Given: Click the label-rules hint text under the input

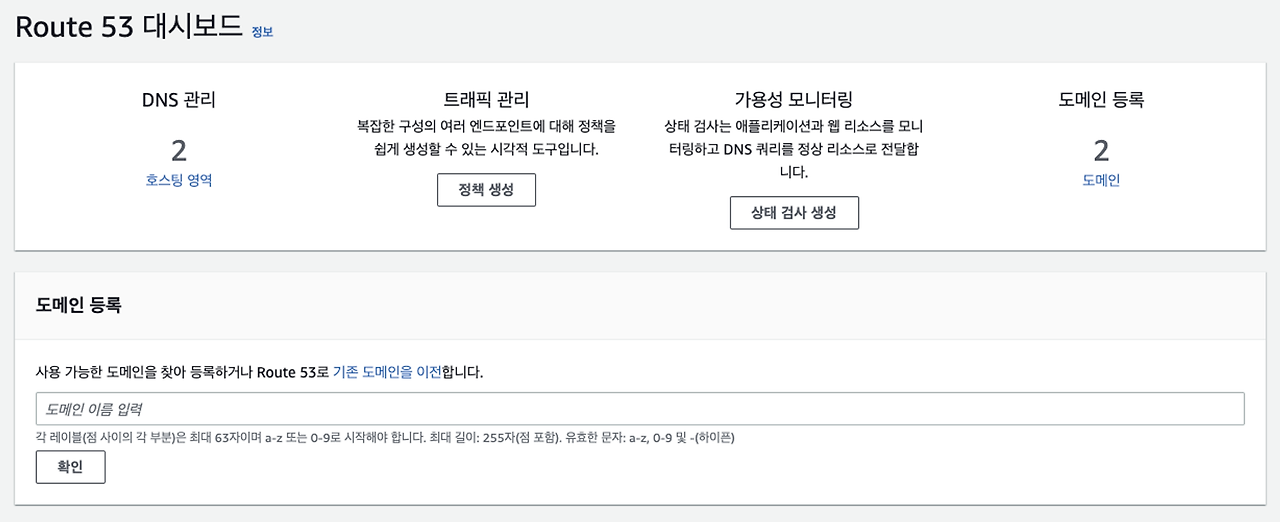Looking at the screenshot, I should [385, 438].
